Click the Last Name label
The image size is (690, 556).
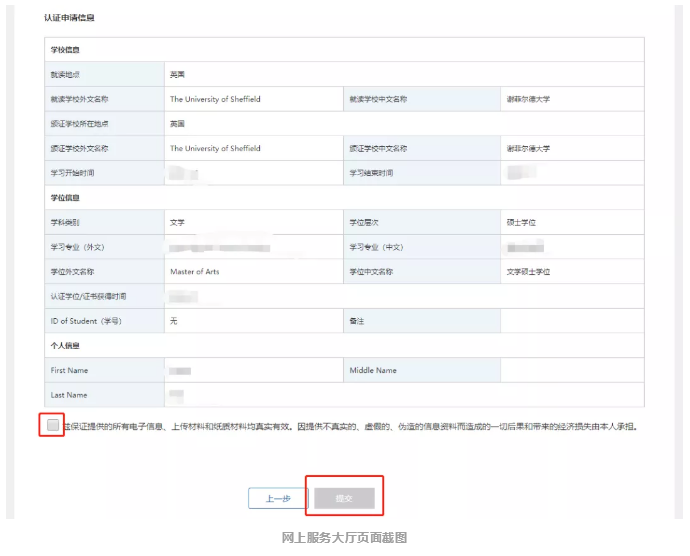(69, 395)
